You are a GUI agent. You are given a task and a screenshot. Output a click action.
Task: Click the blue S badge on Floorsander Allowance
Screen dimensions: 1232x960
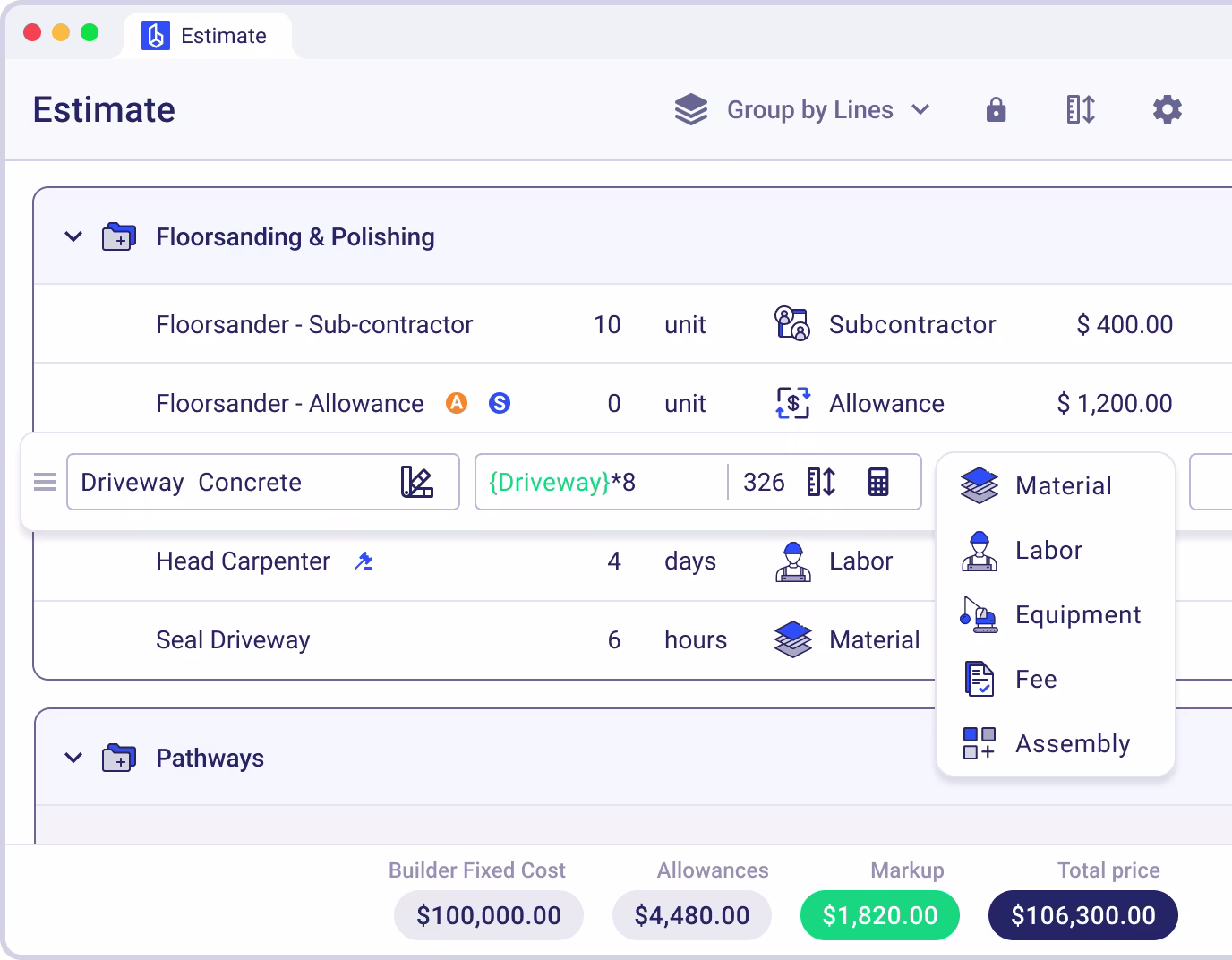click(x=500, y=403)
